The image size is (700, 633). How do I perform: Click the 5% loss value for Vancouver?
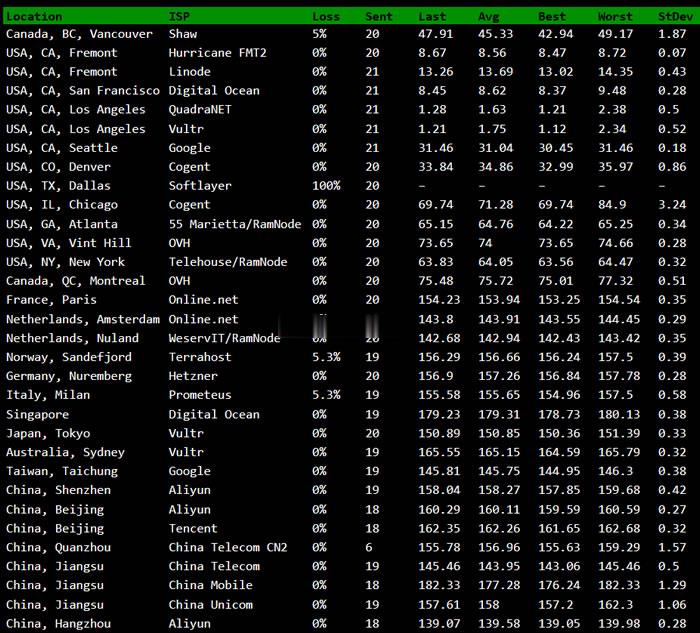[x=319, y=34]
